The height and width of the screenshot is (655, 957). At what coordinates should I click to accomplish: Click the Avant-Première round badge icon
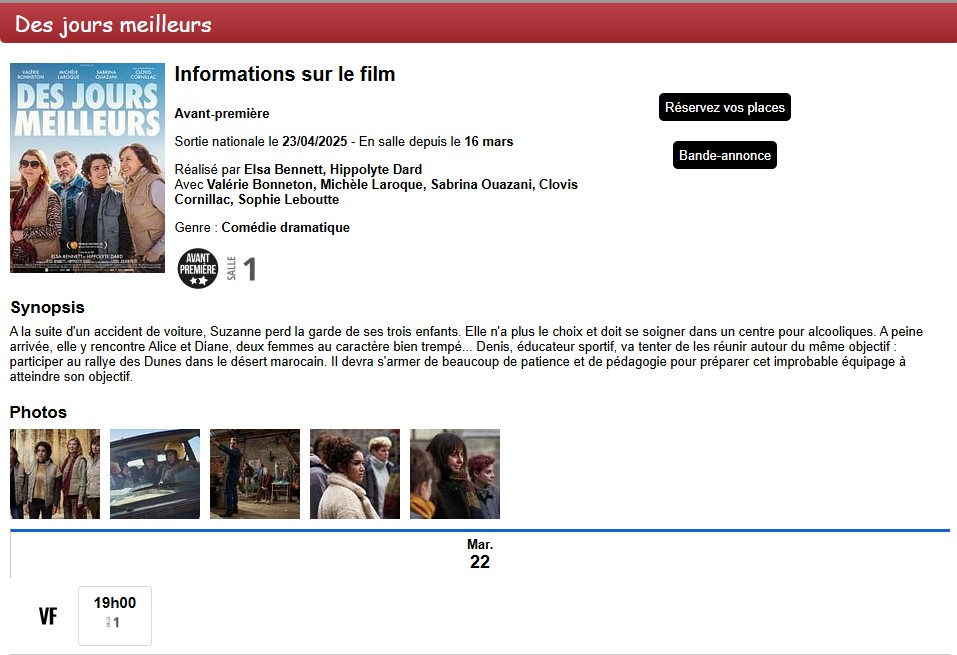pyautogui.click(x=198, y=269)
